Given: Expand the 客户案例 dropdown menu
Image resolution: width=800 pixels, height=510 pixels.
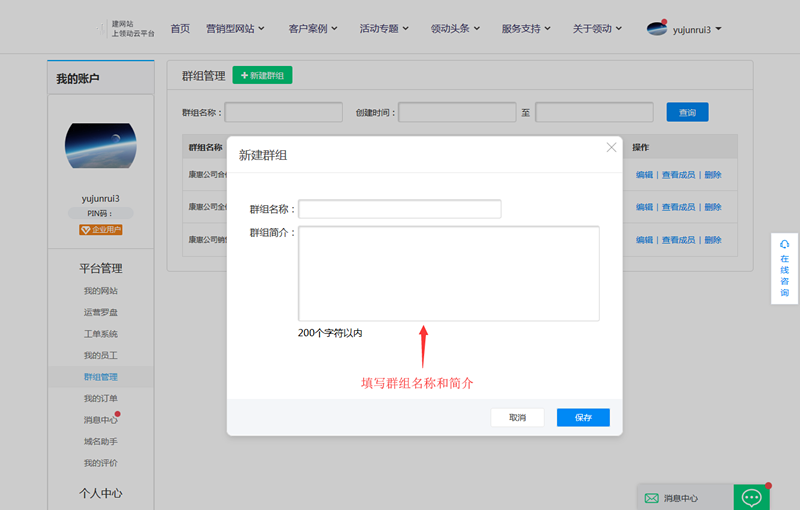Looking at the screenshot, I should coord(312,29).
